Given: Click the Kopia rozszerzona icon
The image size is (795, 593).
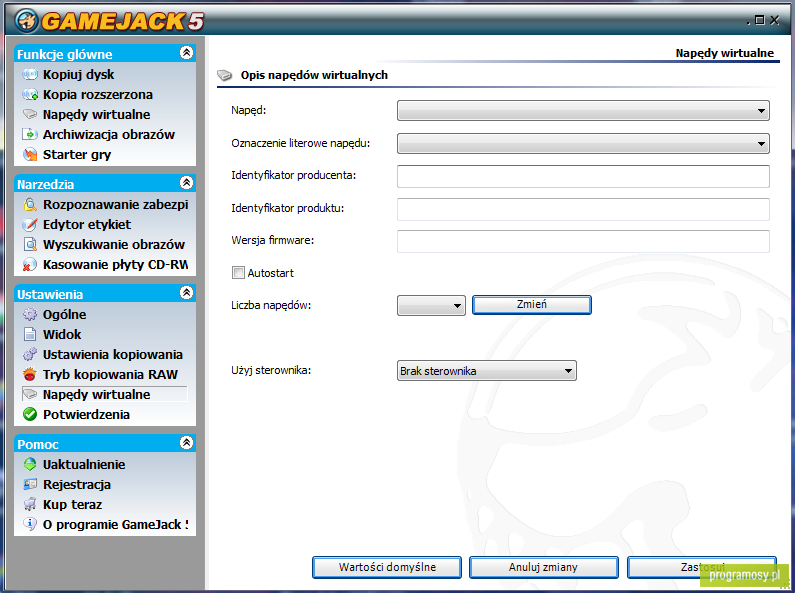Looking at the screenshot, I should 30,95.
